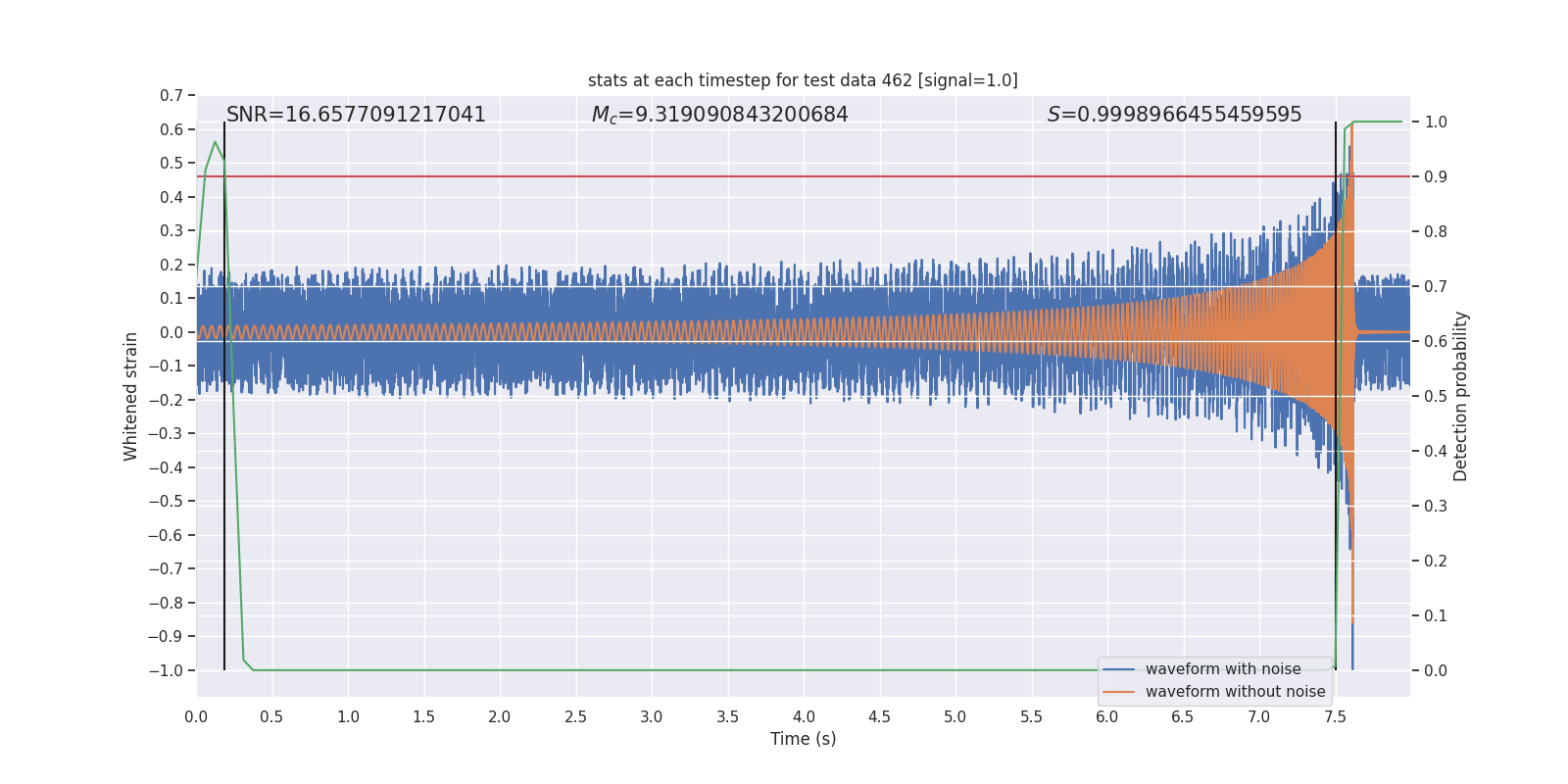Screen dimensions: 1568x784
Task: Click the orange line swatch in legend
Action: pos(1118,692)
